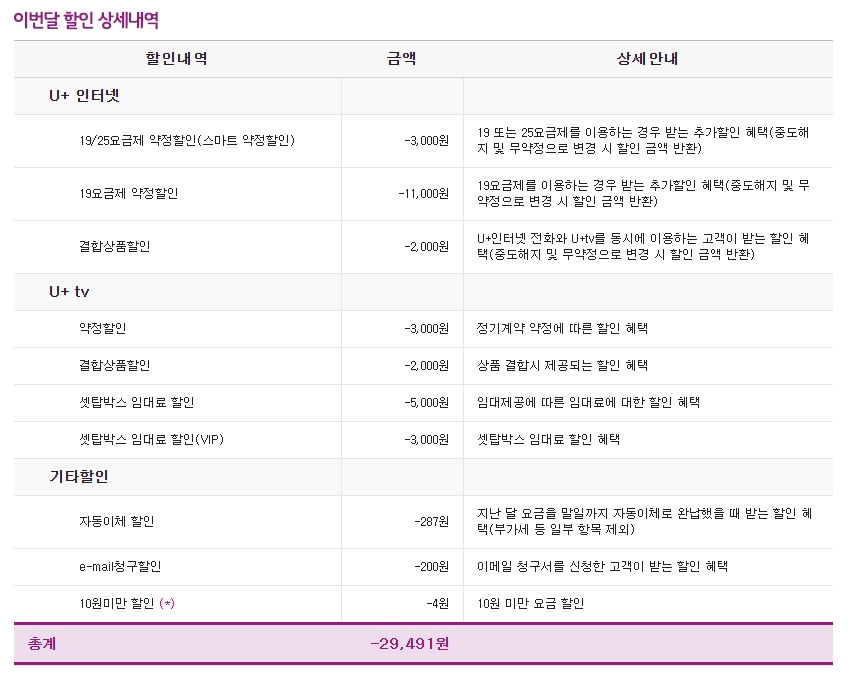Click the 이번달 할인 상세내역 heading
This screenshot has width=850, height=682.
(x=86, y=20)
